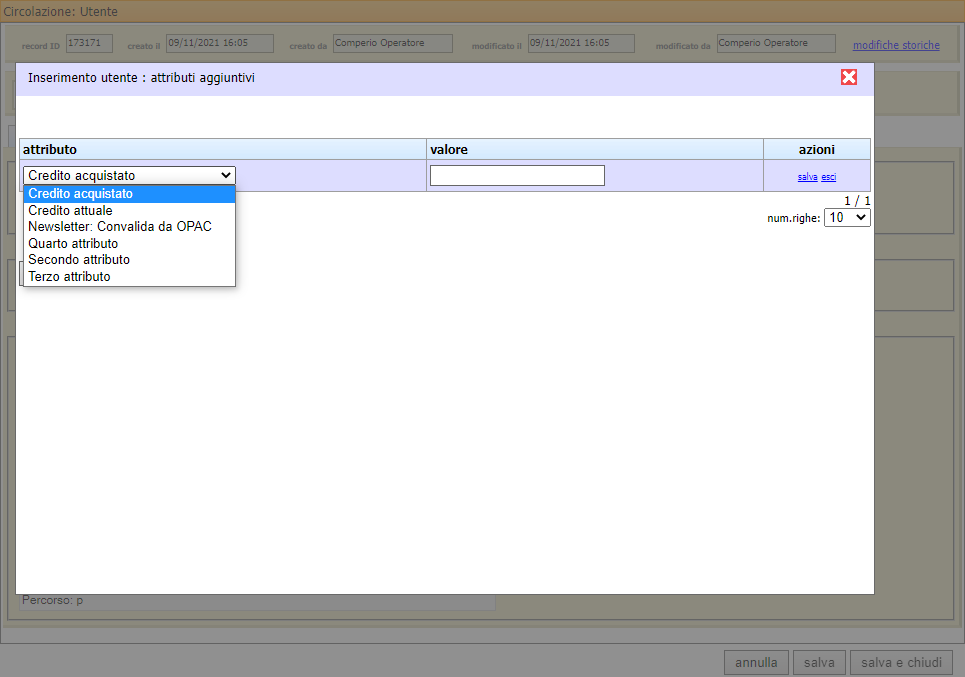Click the record ID field showing 173171
This screenshot has width=965, height=677.
coord(88,43)
